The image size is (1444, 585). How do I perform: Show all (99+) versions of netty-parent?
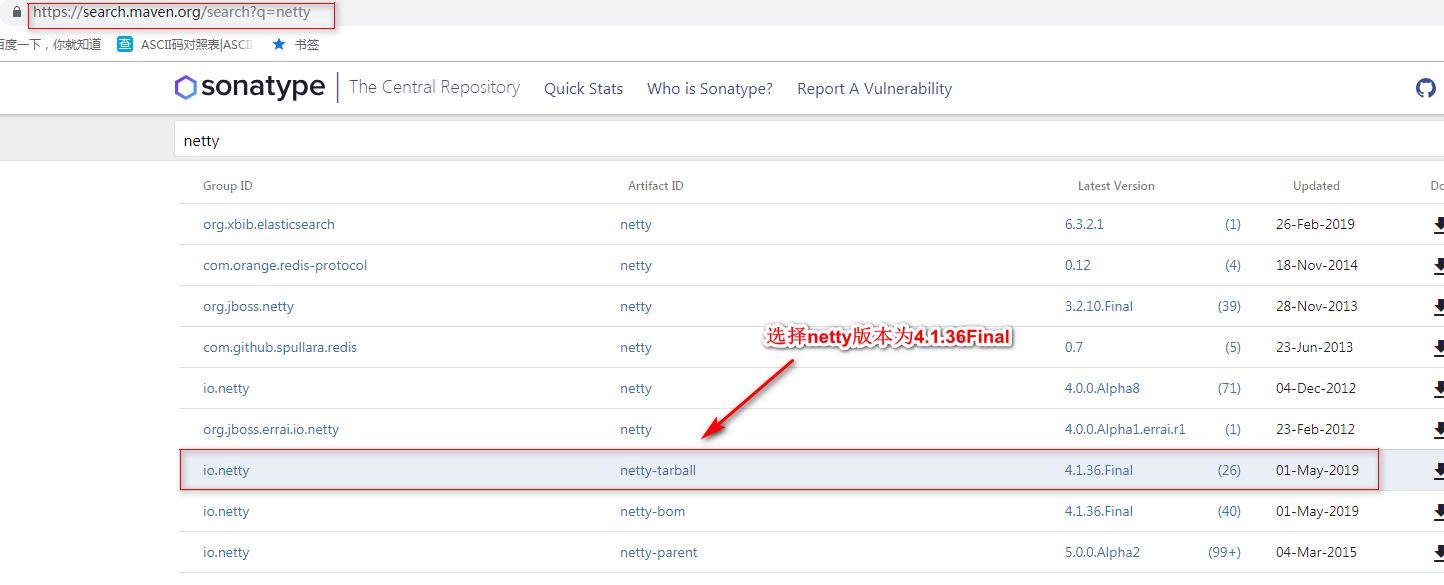[1224, 552]
